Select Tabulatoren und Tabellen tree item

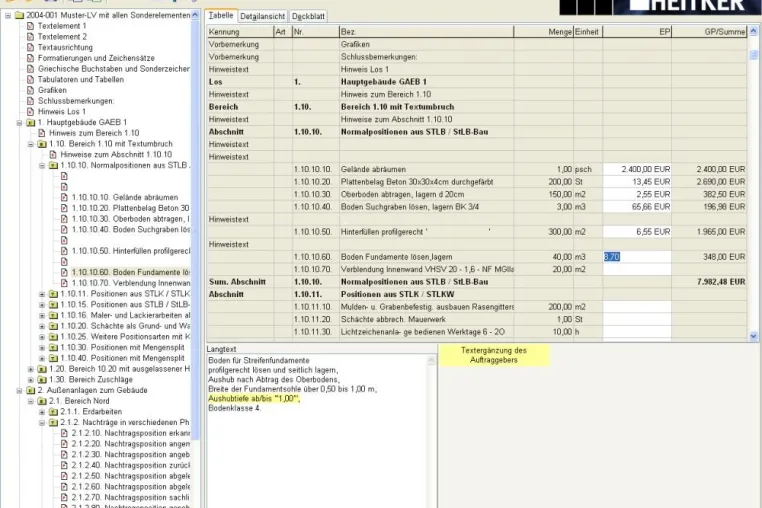(x=81, y=79)
